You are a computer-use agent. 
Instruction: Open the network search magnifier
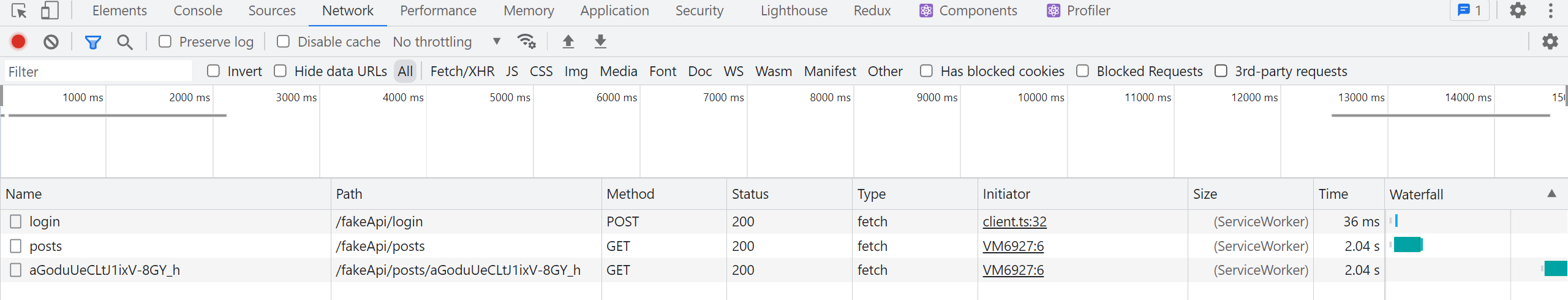coord(125,42)
